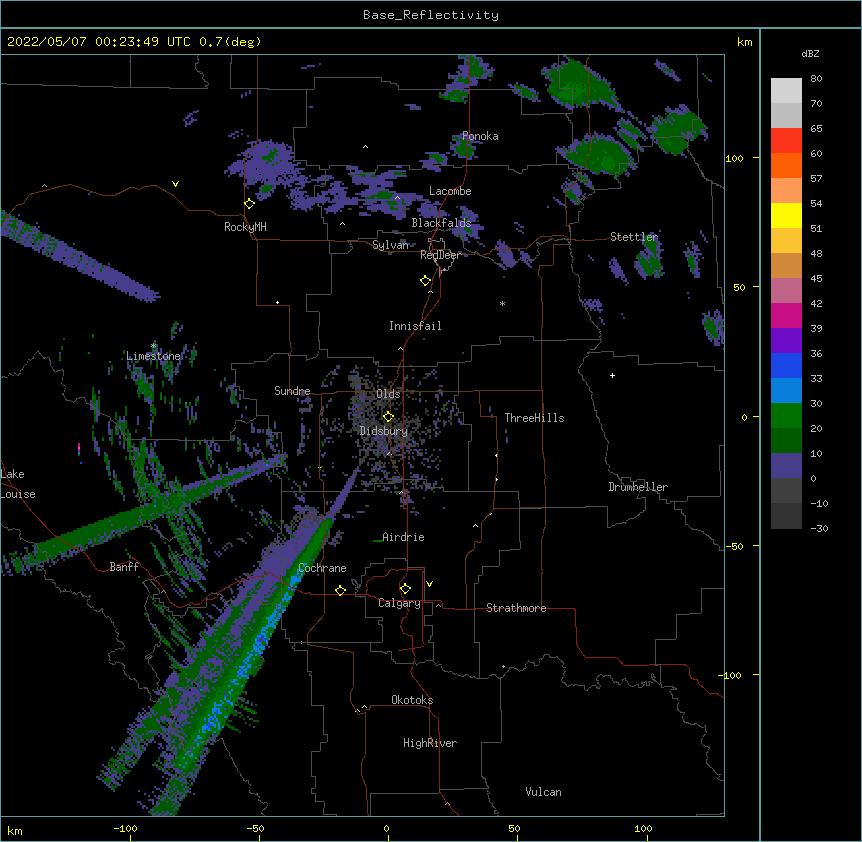Pick the magenta 42-39 dBZ legend swatch

(786, 315)
